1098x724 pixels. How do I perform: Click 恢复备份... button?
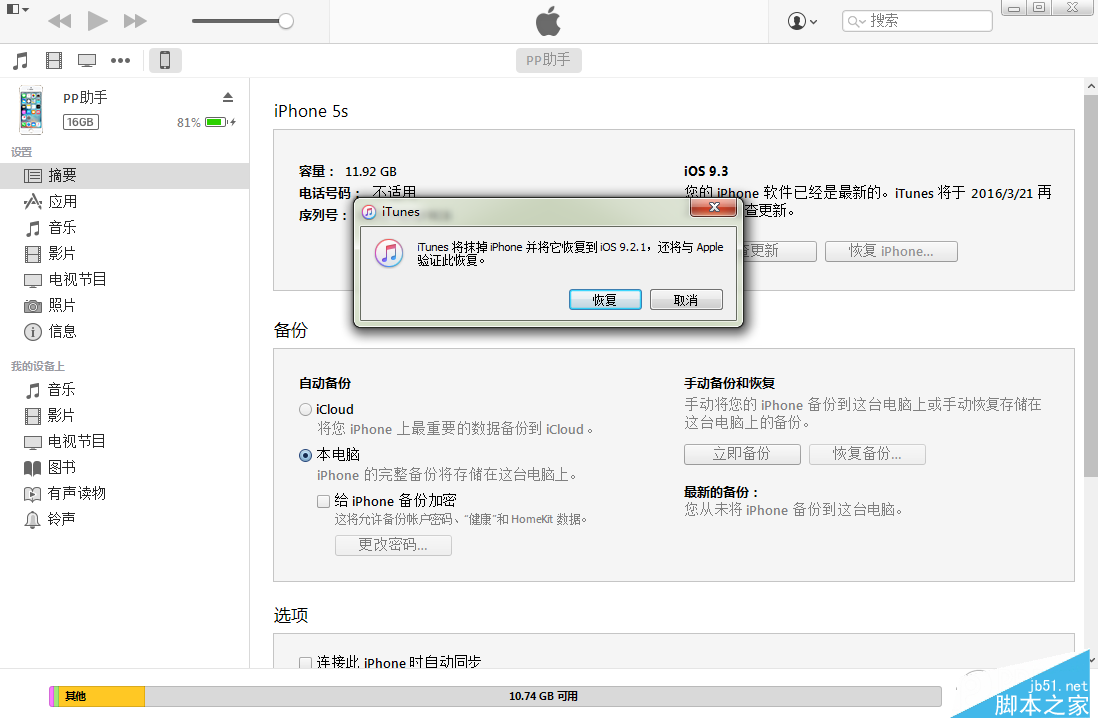click(867, 454)
